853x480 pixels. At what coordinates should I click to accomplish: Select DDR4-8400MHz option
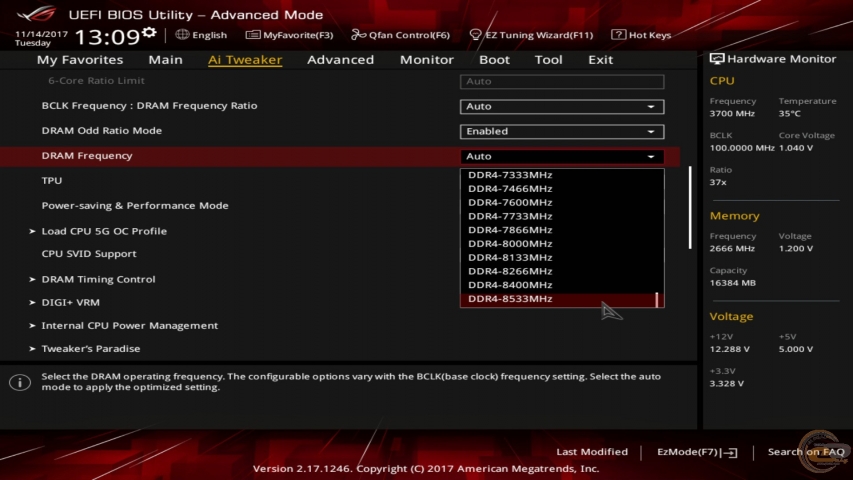pyautogui.click(x=562, y=285)
